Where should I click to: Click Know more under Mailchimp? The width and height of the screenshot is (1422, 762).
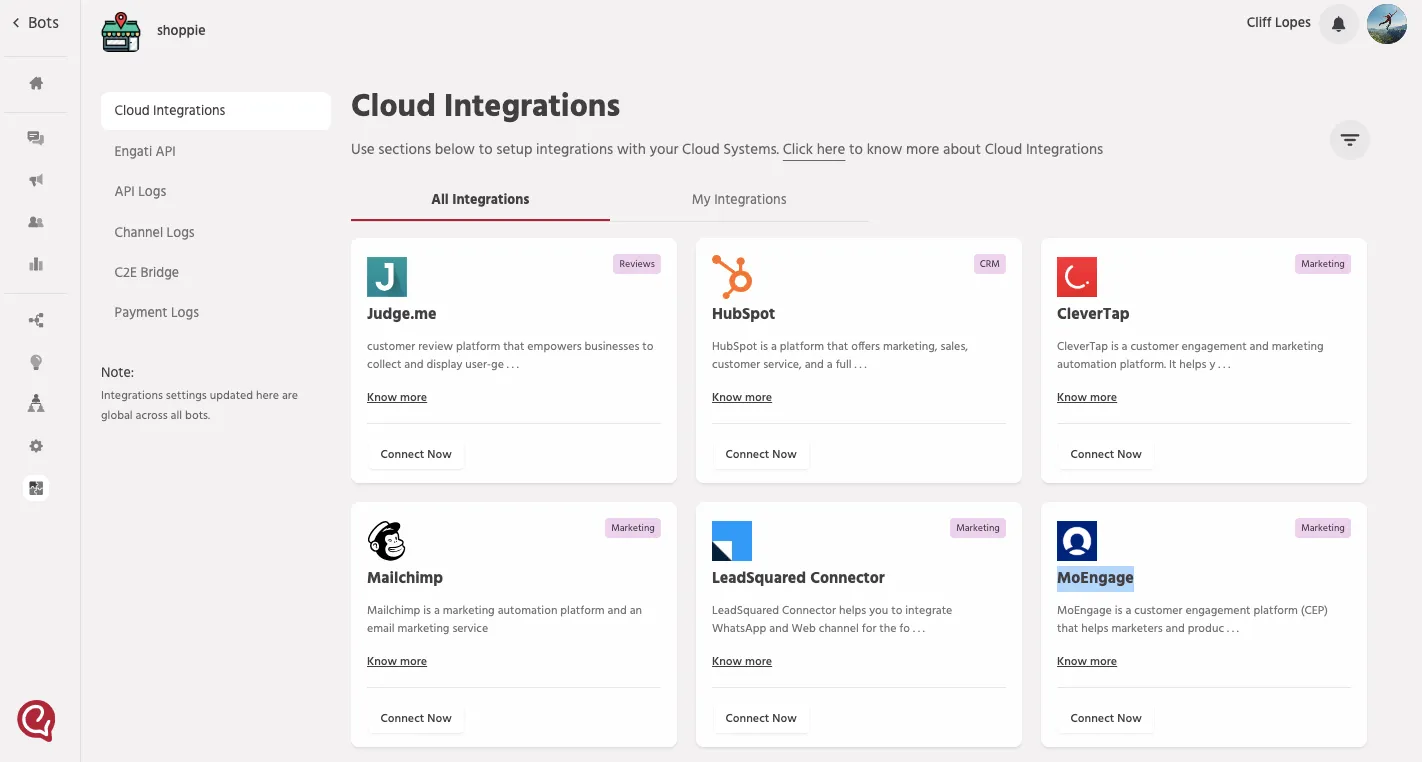397,661
